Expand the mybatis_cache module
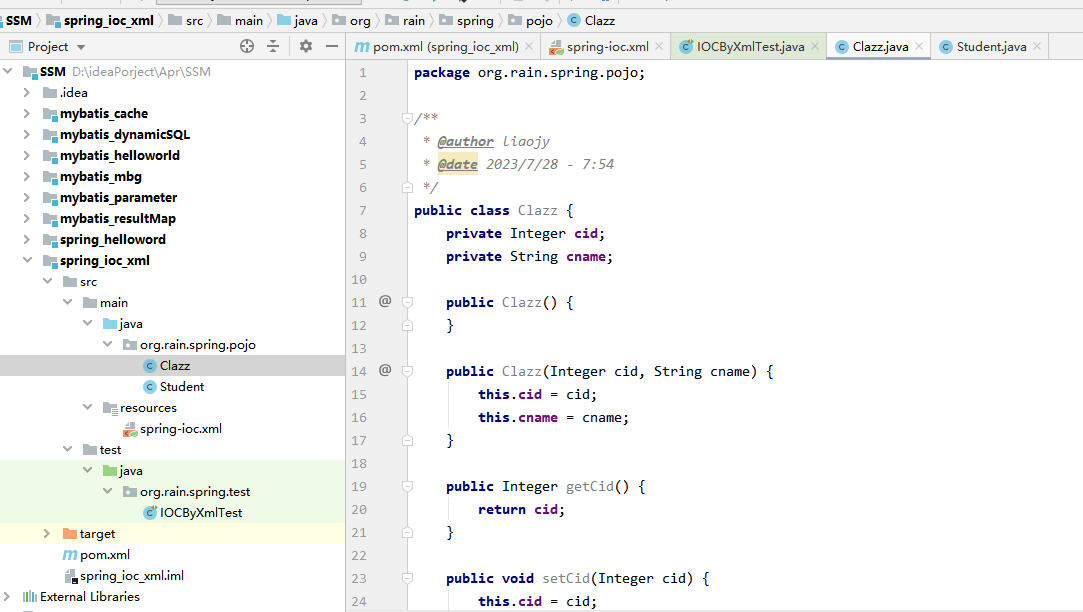 click(27, 113)
